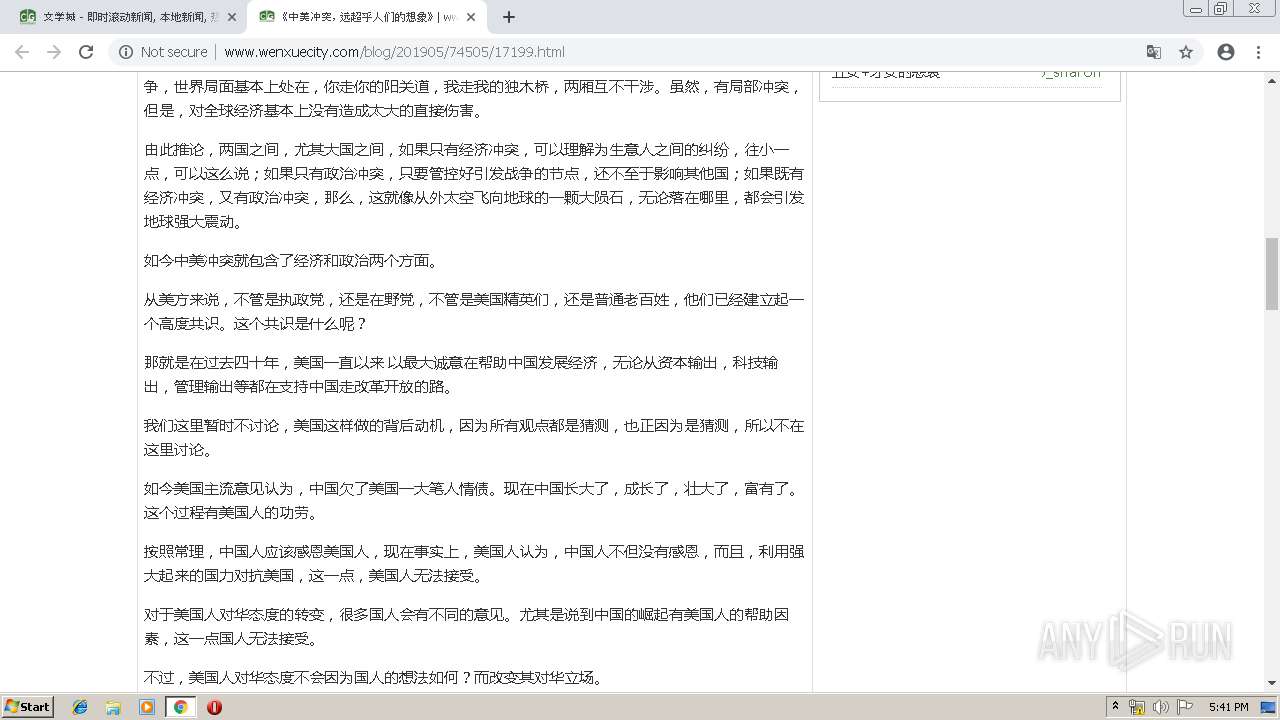Open a new browser tab
This screenshot has width=1280, height=720.
coord(509,17)
